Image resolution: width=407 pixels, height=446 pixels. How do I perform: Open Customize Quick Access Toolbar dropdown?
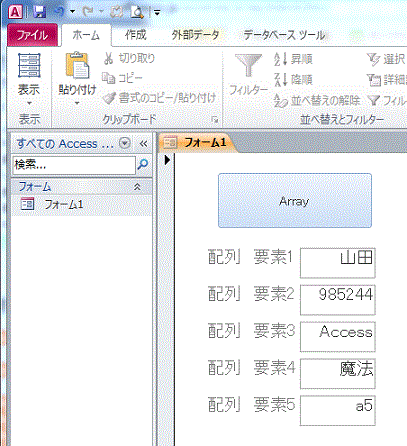[156, 13]
